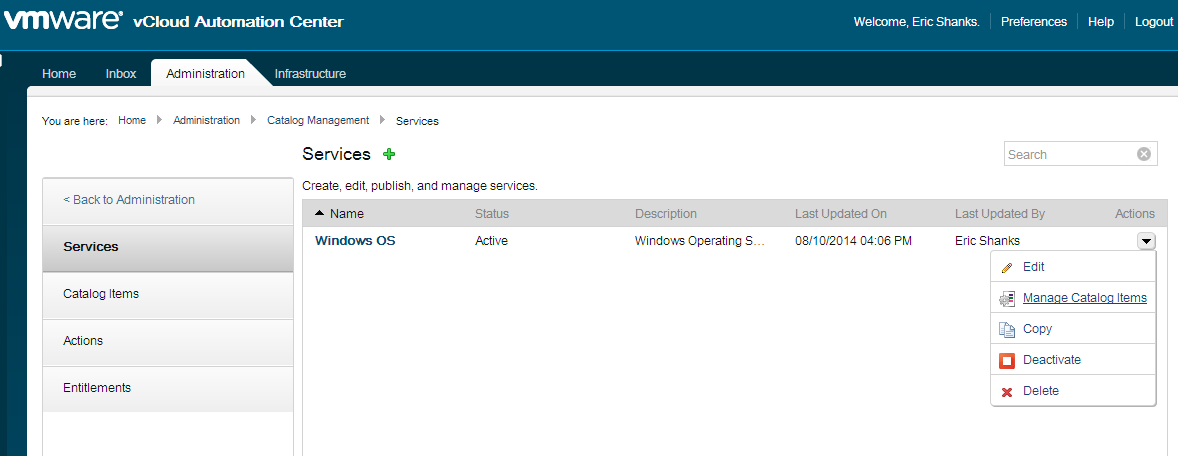The width and height of the screenshot is (1178, 456).
Task: Click the green plus icon to add service
Action: coord(389,154)
